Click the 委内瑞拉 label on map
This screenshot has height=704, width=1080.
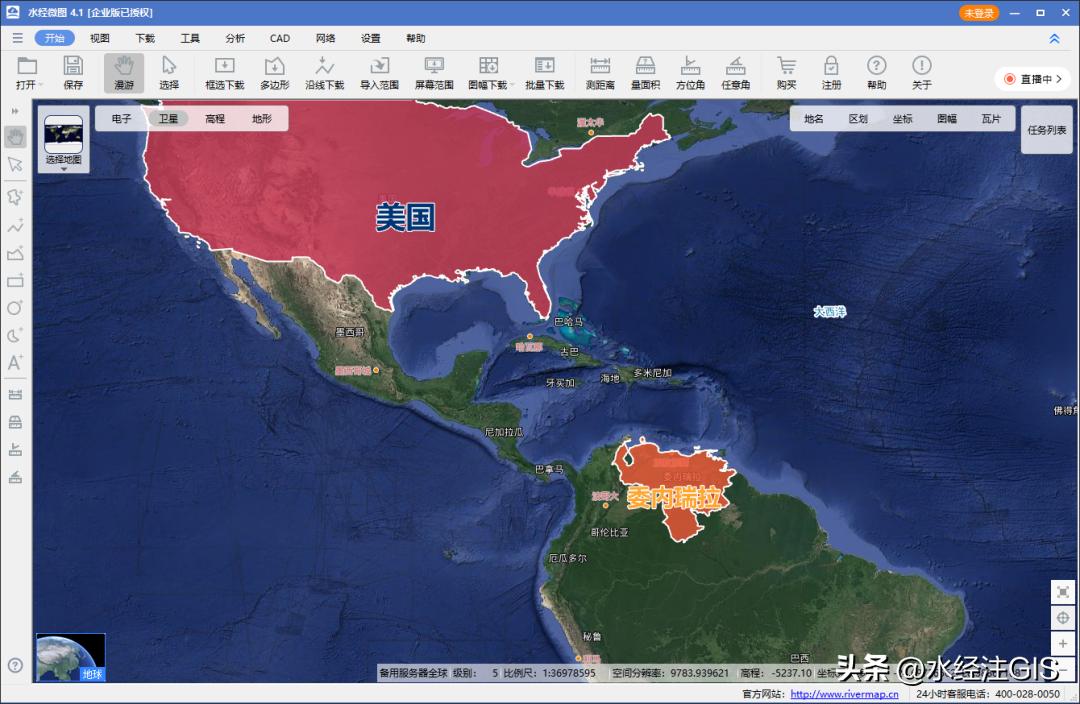[673, 497]
